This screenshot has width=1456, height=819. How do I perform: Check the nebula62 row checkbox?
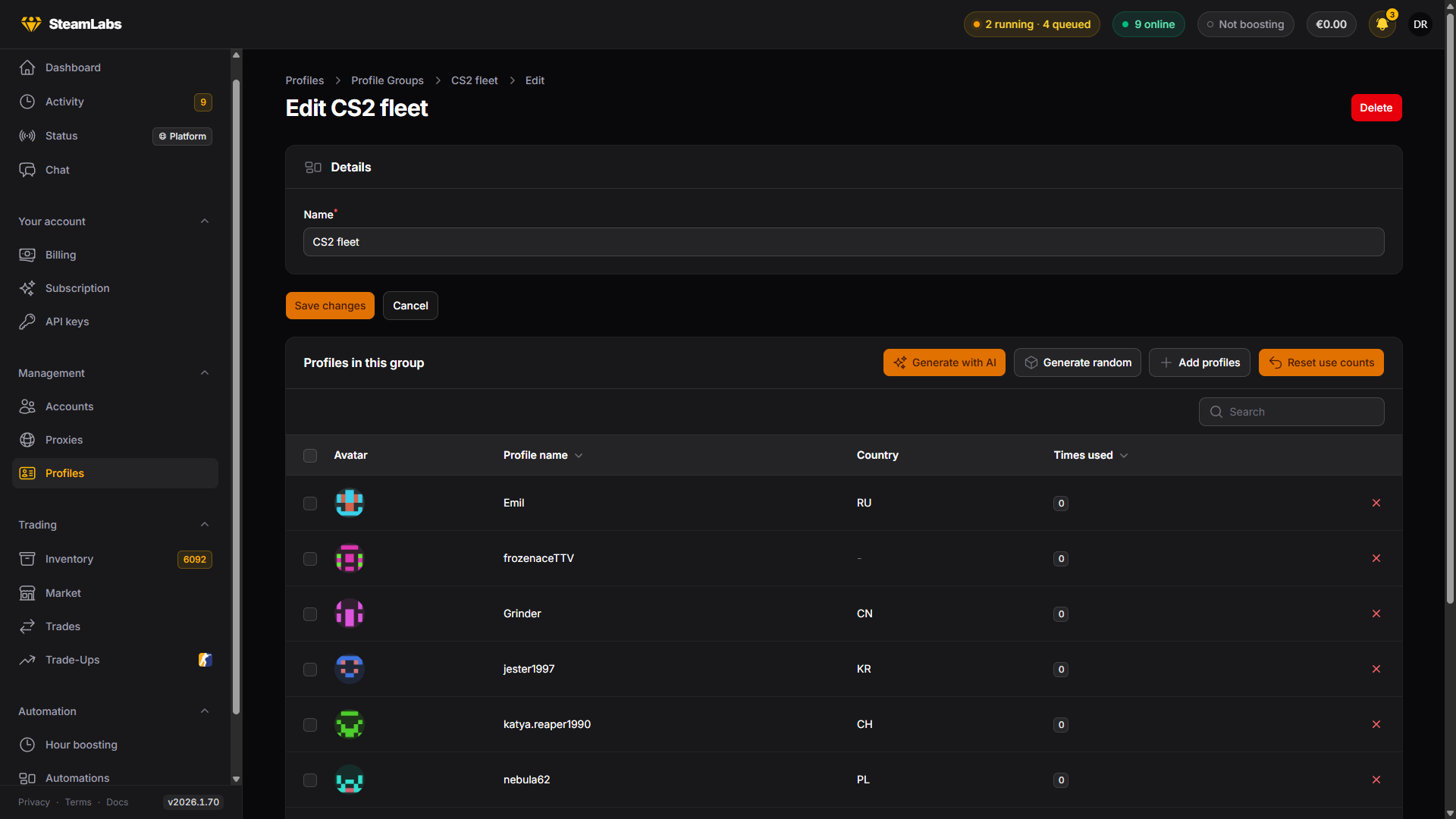(310, 780)
